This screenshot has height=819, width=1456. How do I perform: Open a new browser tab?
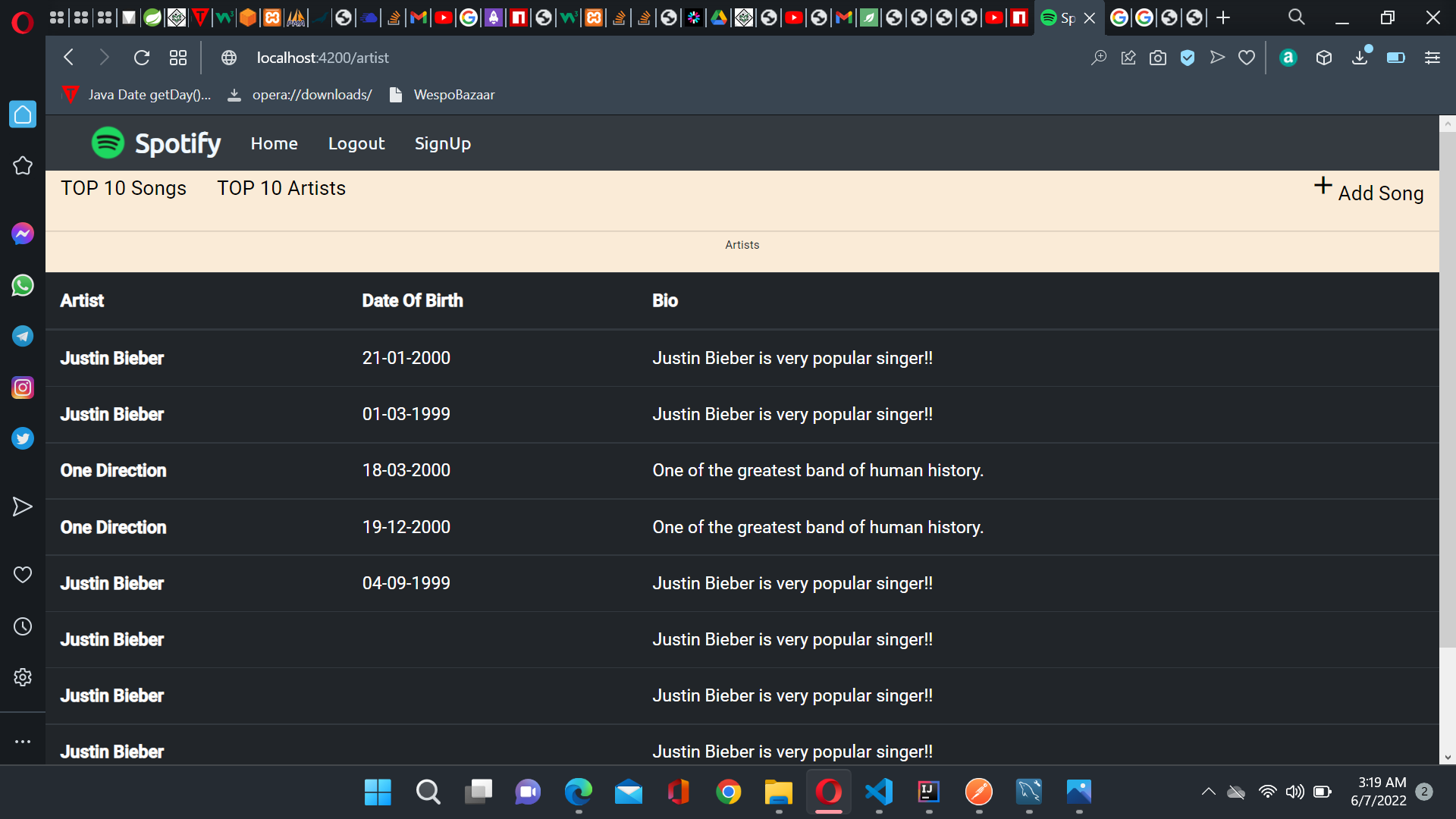pos(1223,17)
